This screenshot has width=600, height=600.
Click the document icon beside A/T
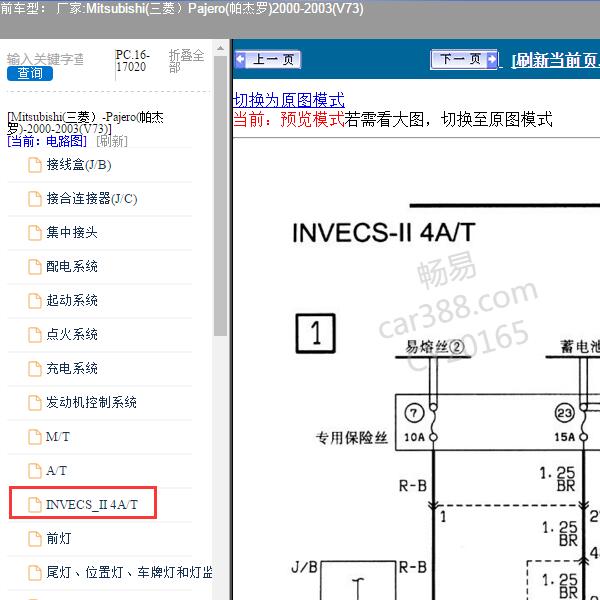click(35, 471)
